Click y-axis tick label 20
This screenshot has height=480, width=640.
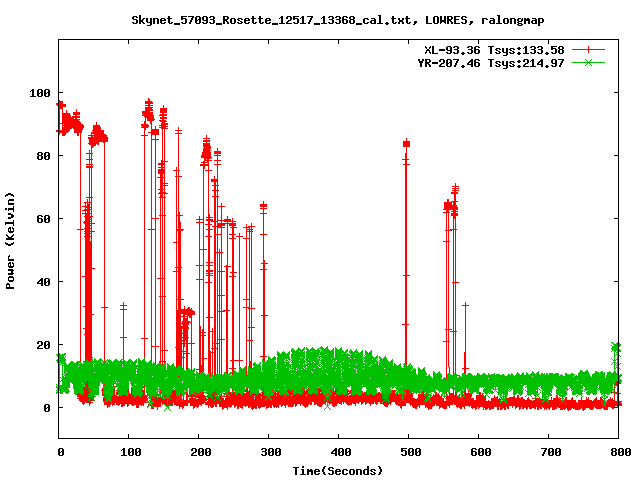[43, 345]
